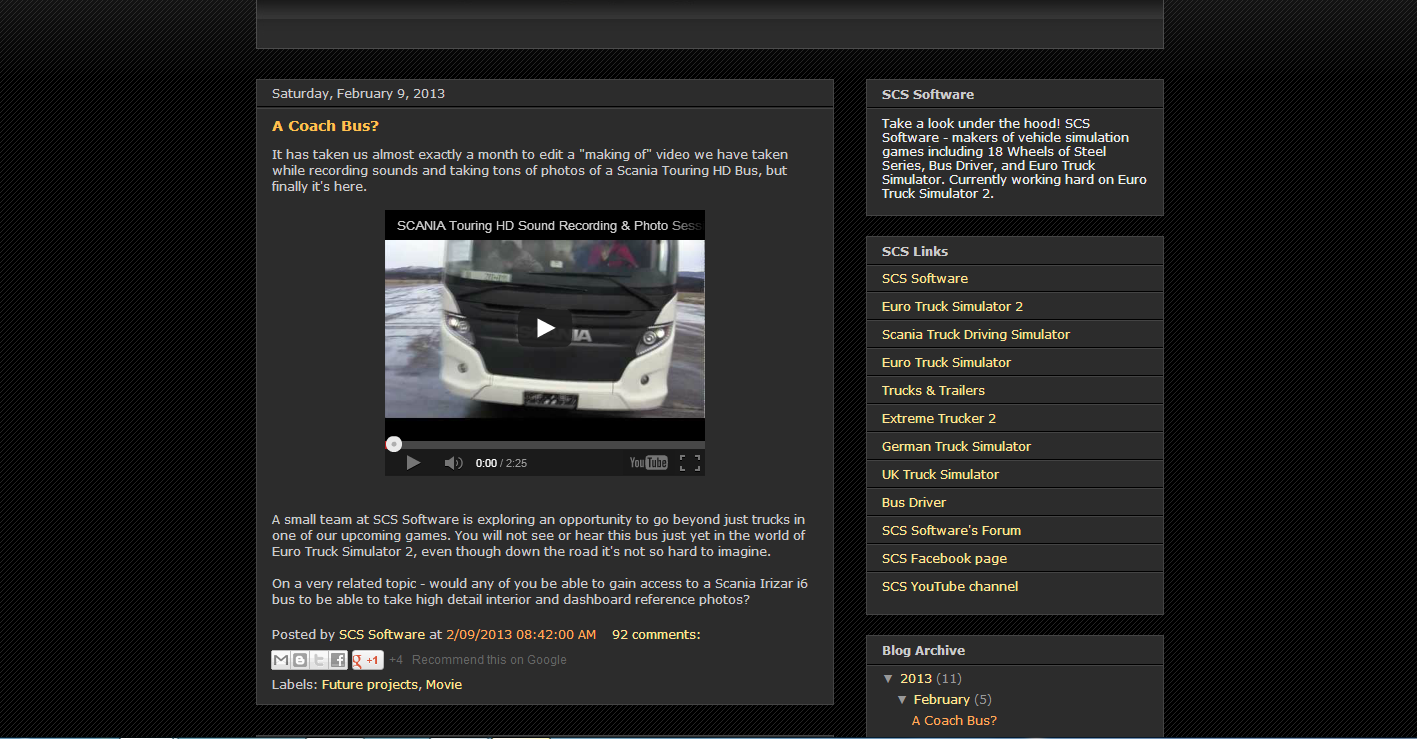Image resolution: width=1417 pixels, height=739 pixels.
Task: Open 'SCS Software' in SCS Links
Action: pos(925,278)
